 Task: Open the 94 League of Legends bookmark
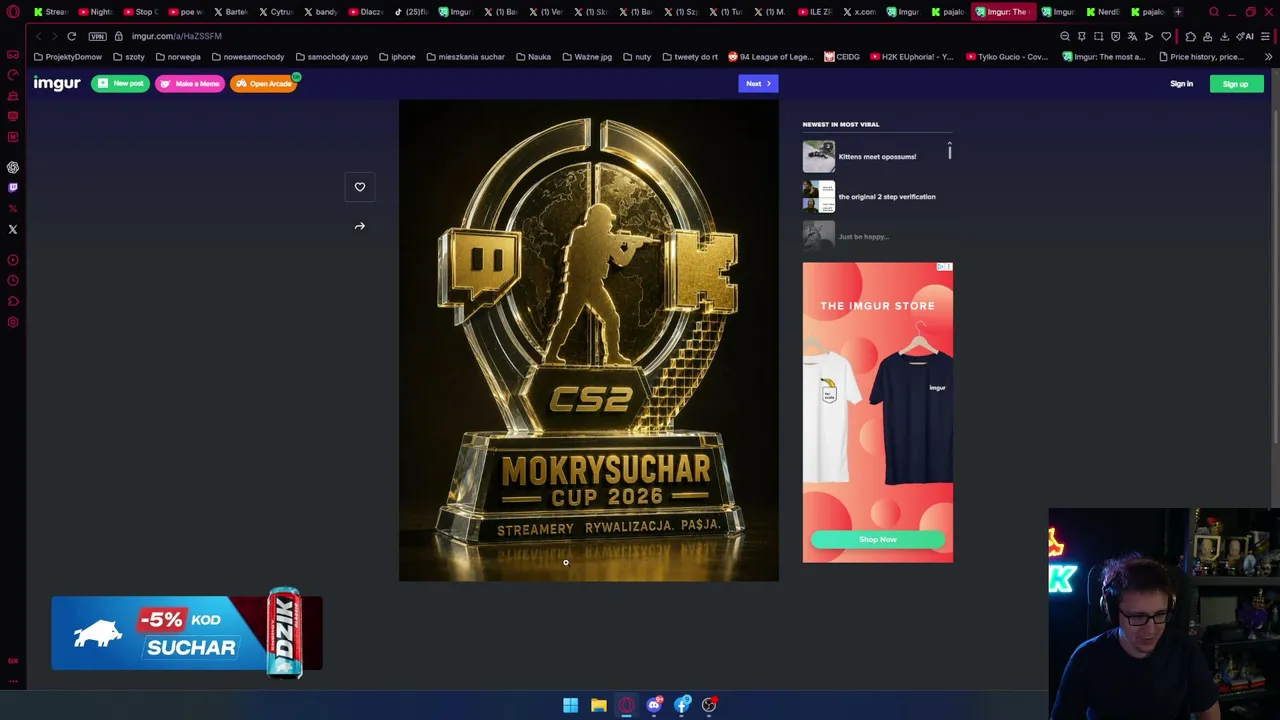[x=771, y=57]
